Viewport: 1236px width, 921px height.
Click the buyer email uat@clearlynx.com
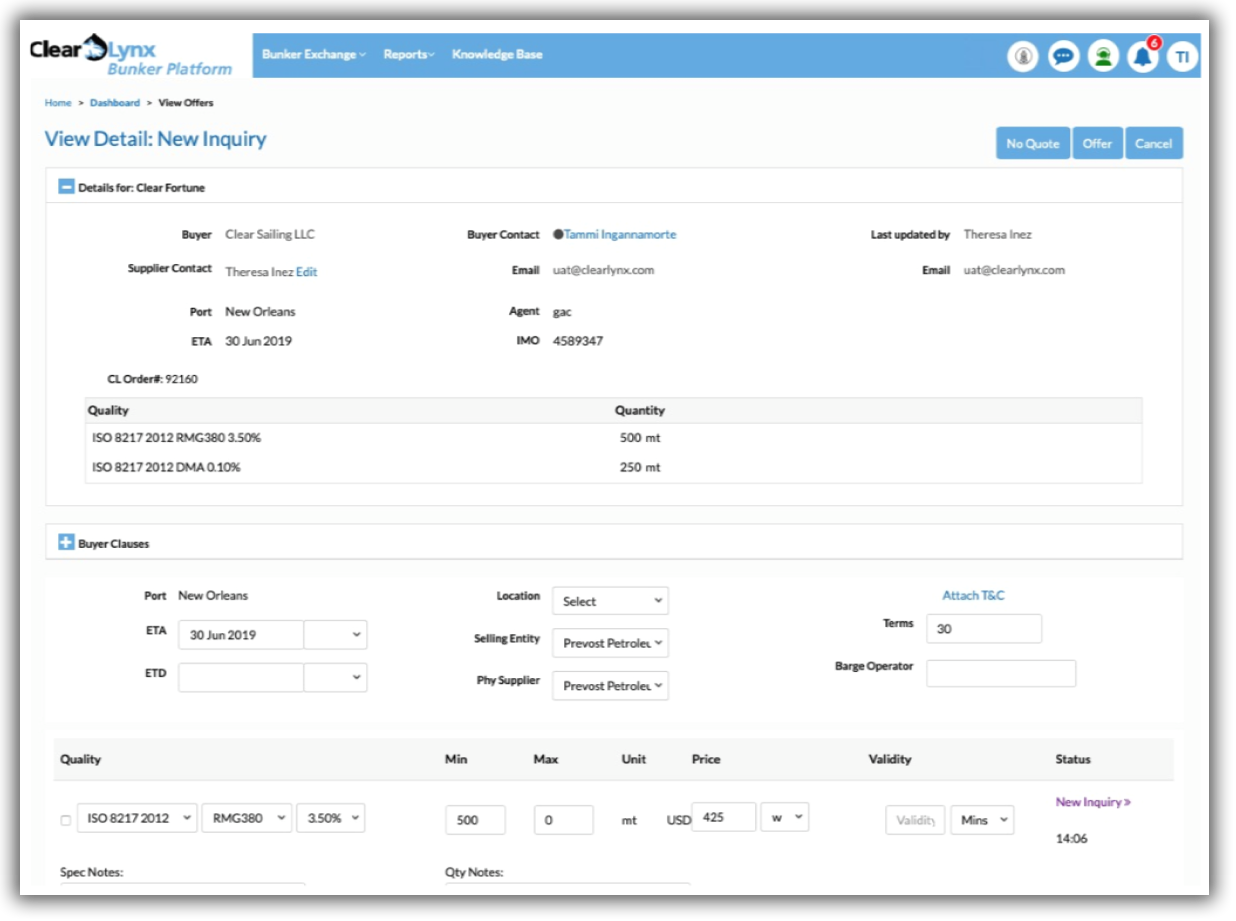click(x=603, y=270)
